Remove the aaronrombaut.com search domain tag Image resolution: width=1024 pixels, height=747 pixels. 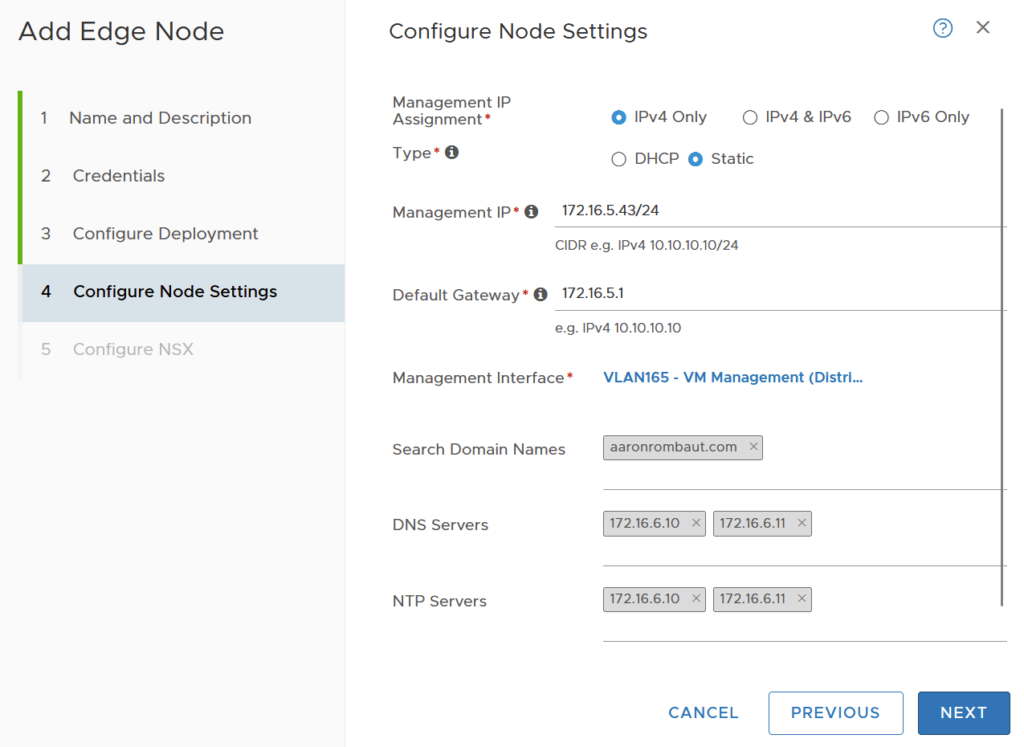(753, 447)
